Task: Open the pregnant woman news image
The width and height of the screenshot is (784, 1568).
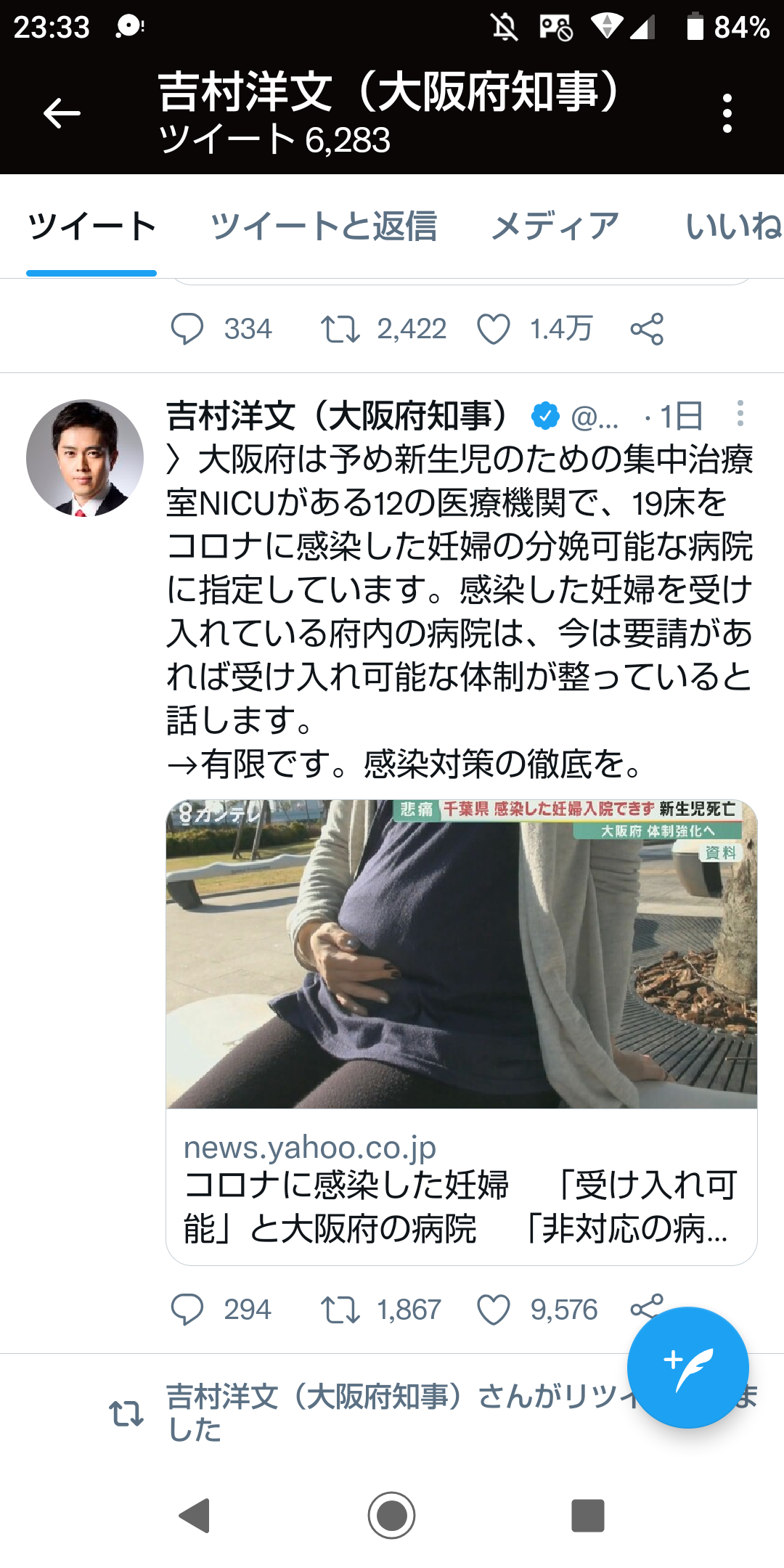Action: pyautogui.click(x=462, y=954)
